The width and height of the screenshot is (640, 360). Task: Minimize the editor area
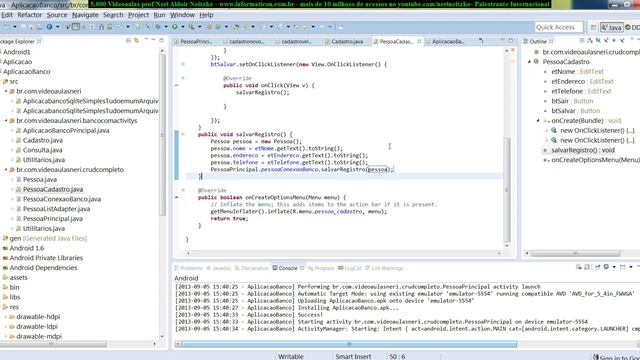(x=502, y=40)
